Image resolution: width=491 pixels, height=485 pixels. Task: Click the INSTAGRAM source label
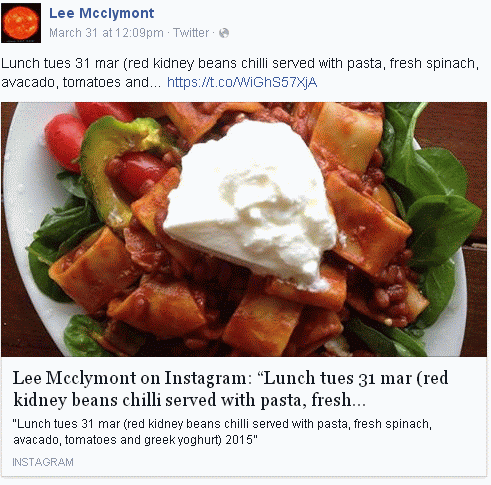43,462
